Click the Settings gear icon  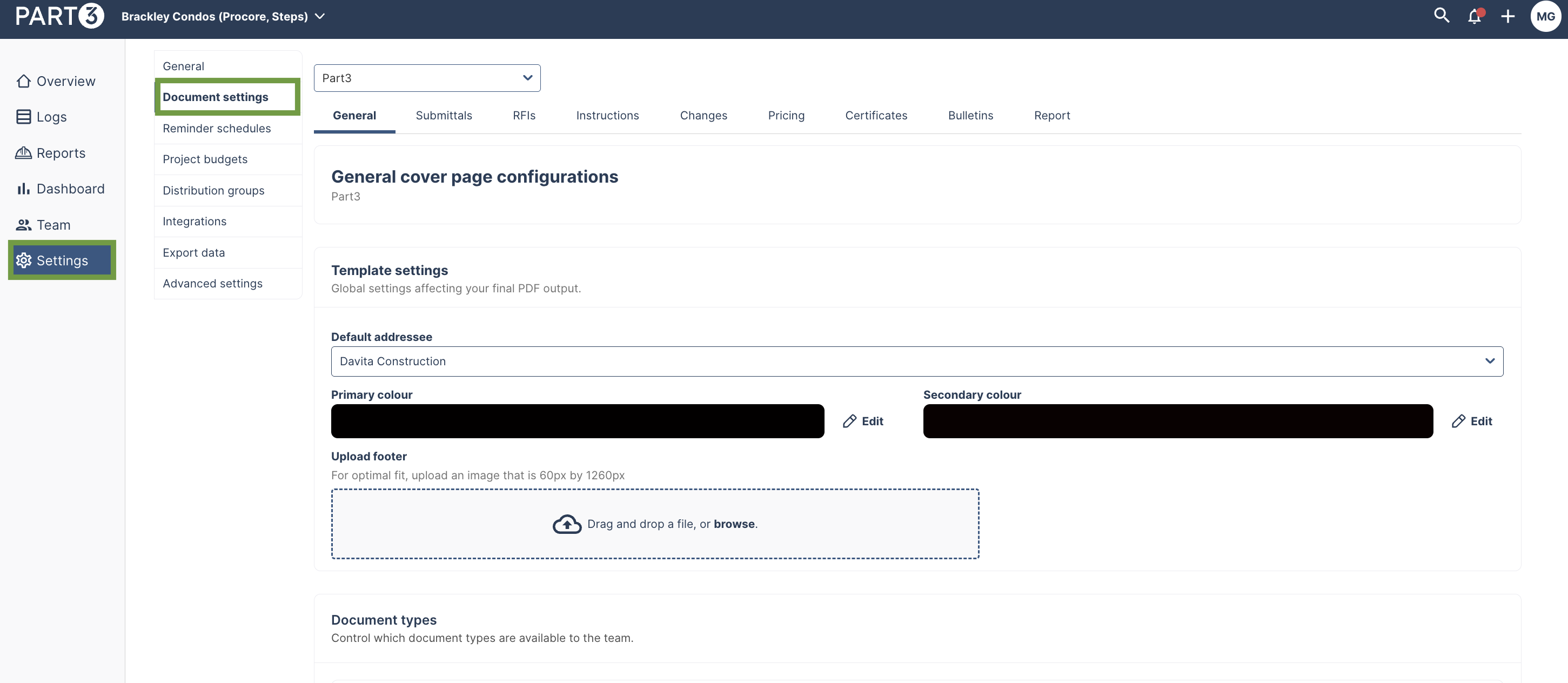24,260
